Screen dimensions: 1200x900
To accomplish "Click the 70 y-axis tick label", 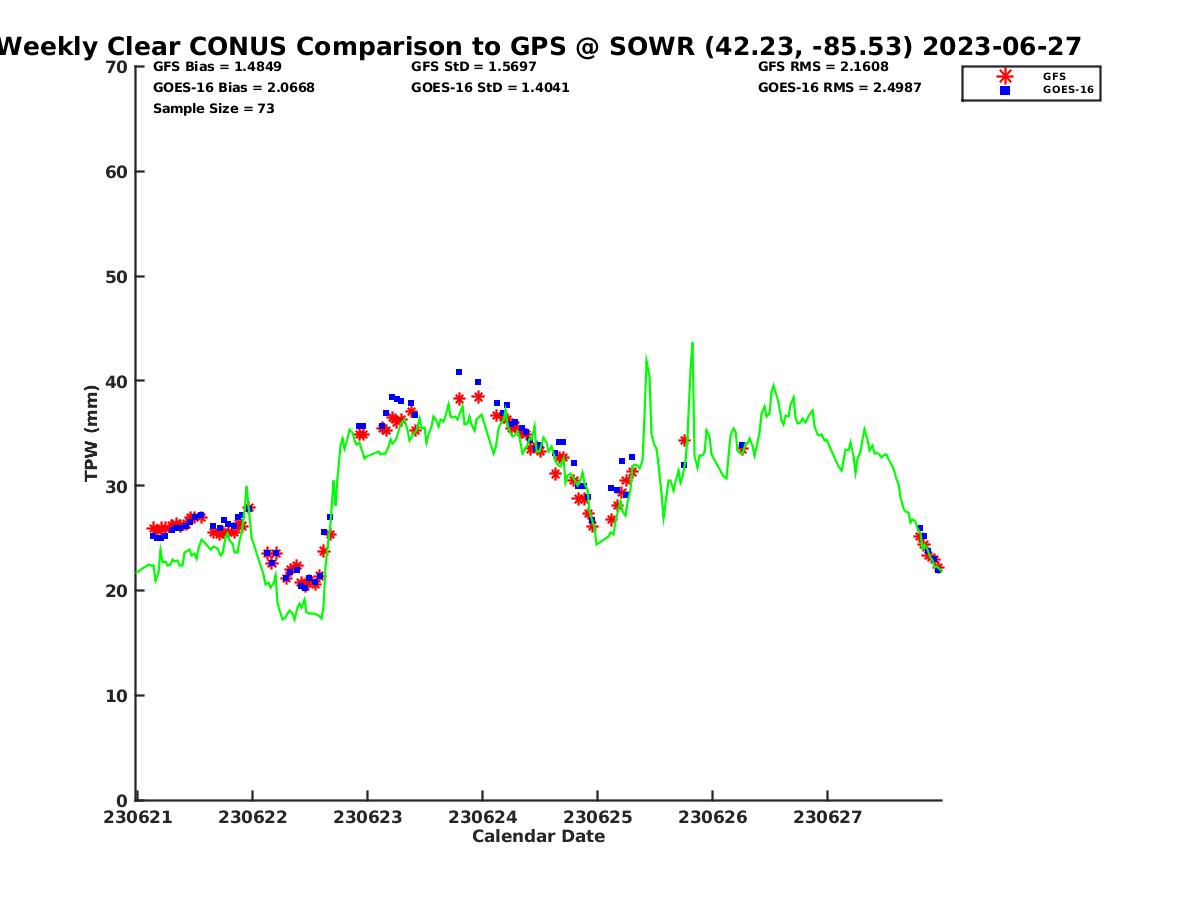I will click(117, 67).
